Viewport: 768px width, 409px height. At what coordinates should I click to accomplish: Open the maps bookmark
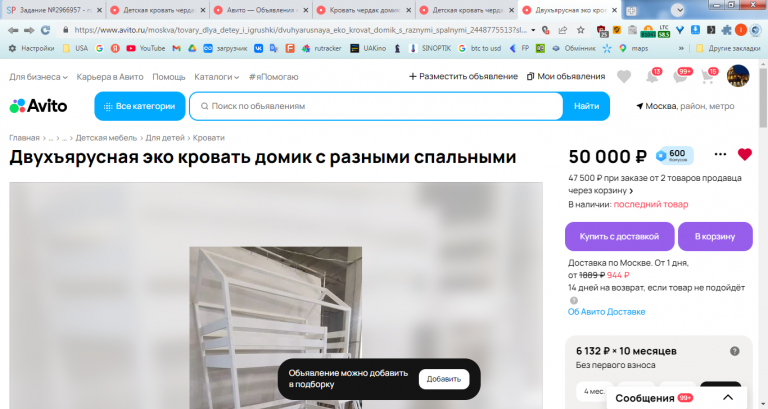click(633, 48)
